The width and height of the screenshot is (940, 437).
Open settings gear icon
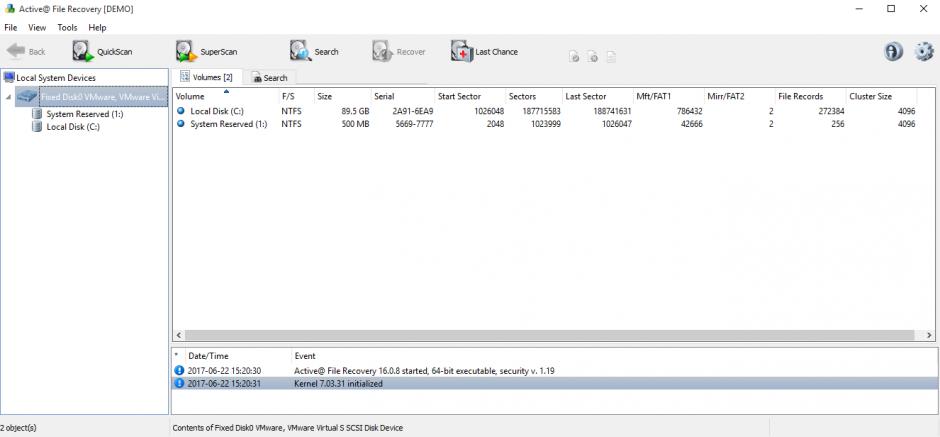924,52
